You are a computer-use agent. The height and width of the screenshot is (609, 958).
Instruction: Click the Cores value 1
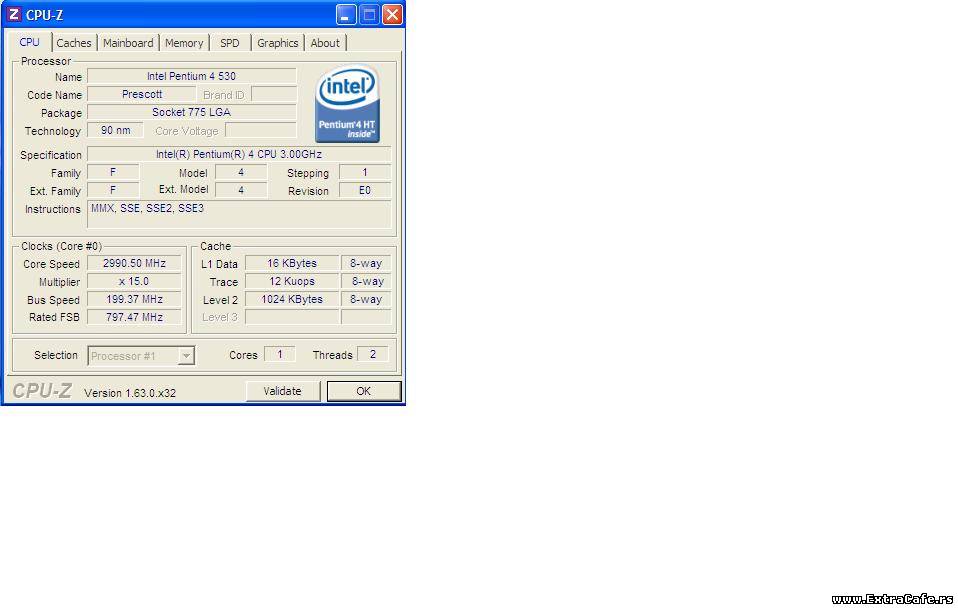280,354
